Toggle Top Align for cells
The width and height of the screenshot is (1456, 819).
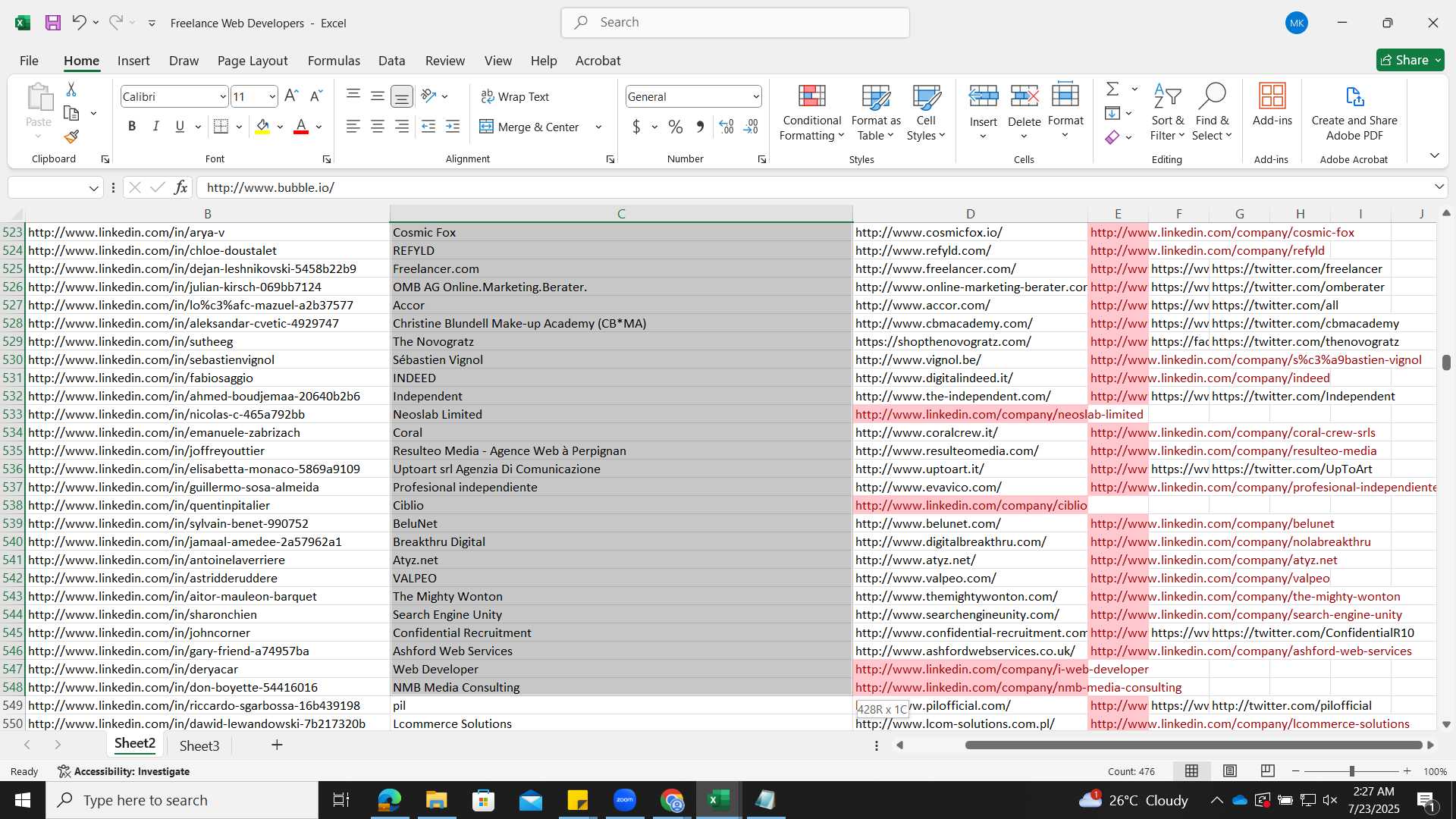(353, 96)
